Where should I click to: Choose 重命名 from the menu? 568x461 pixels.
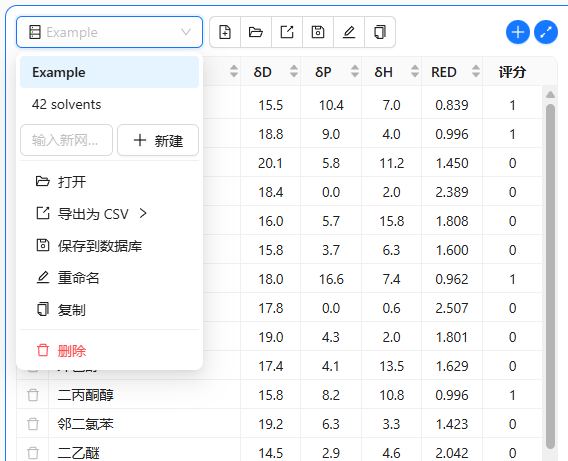click(x=109, y=278)
